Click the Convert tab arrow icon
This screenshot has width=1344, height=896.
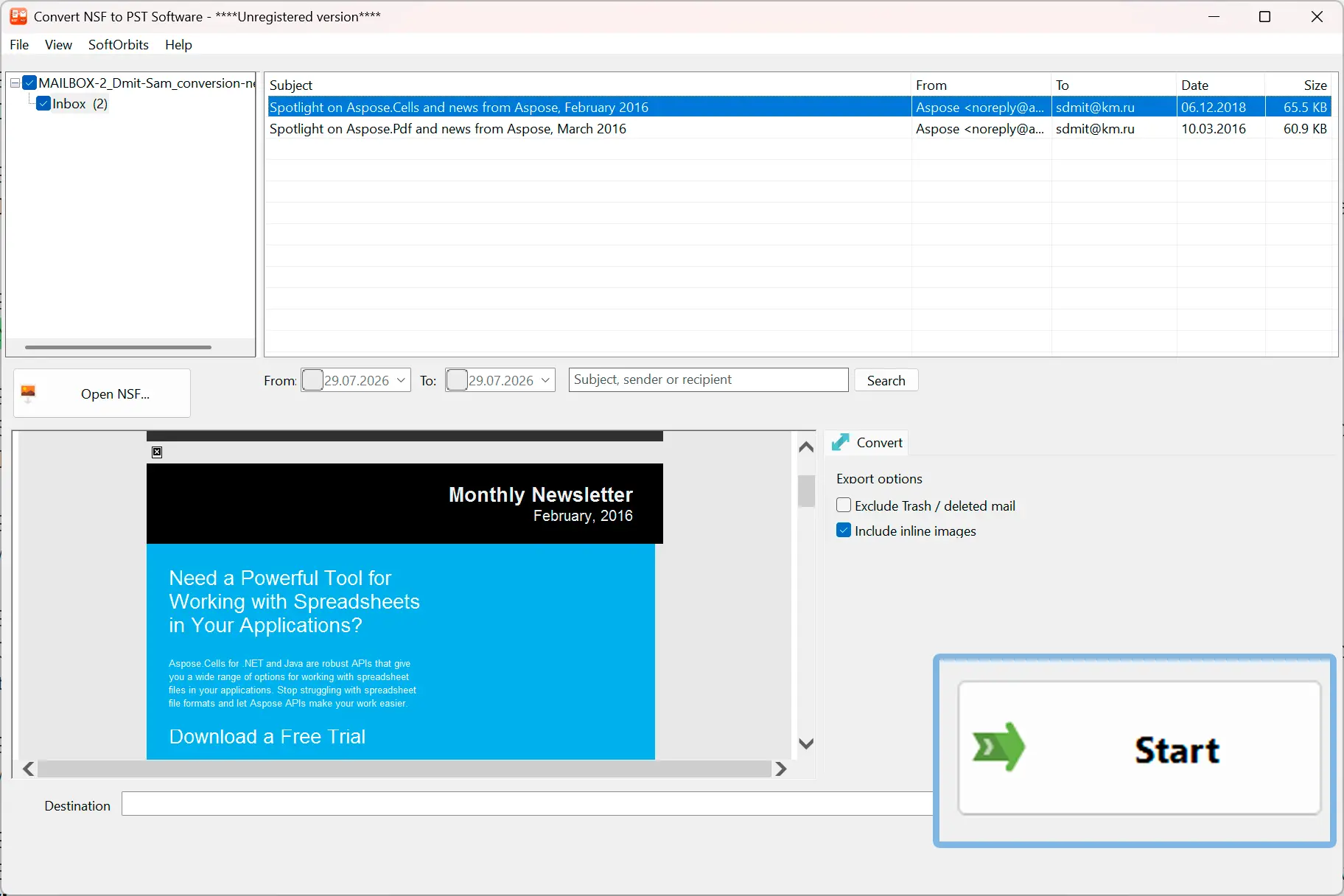[841, 442]
